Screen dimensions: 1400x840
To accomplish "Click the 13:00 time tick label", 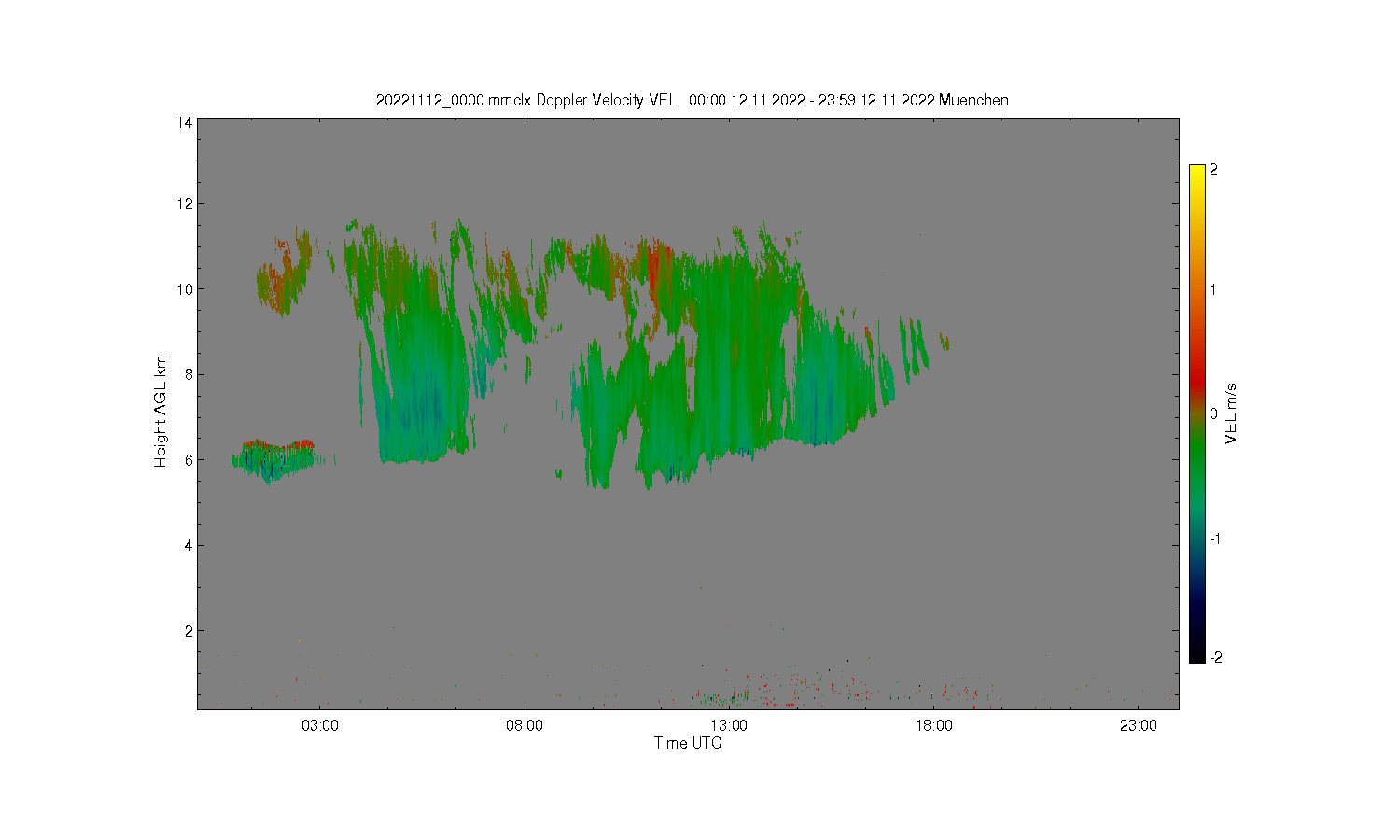I will (x=729, y=726).
